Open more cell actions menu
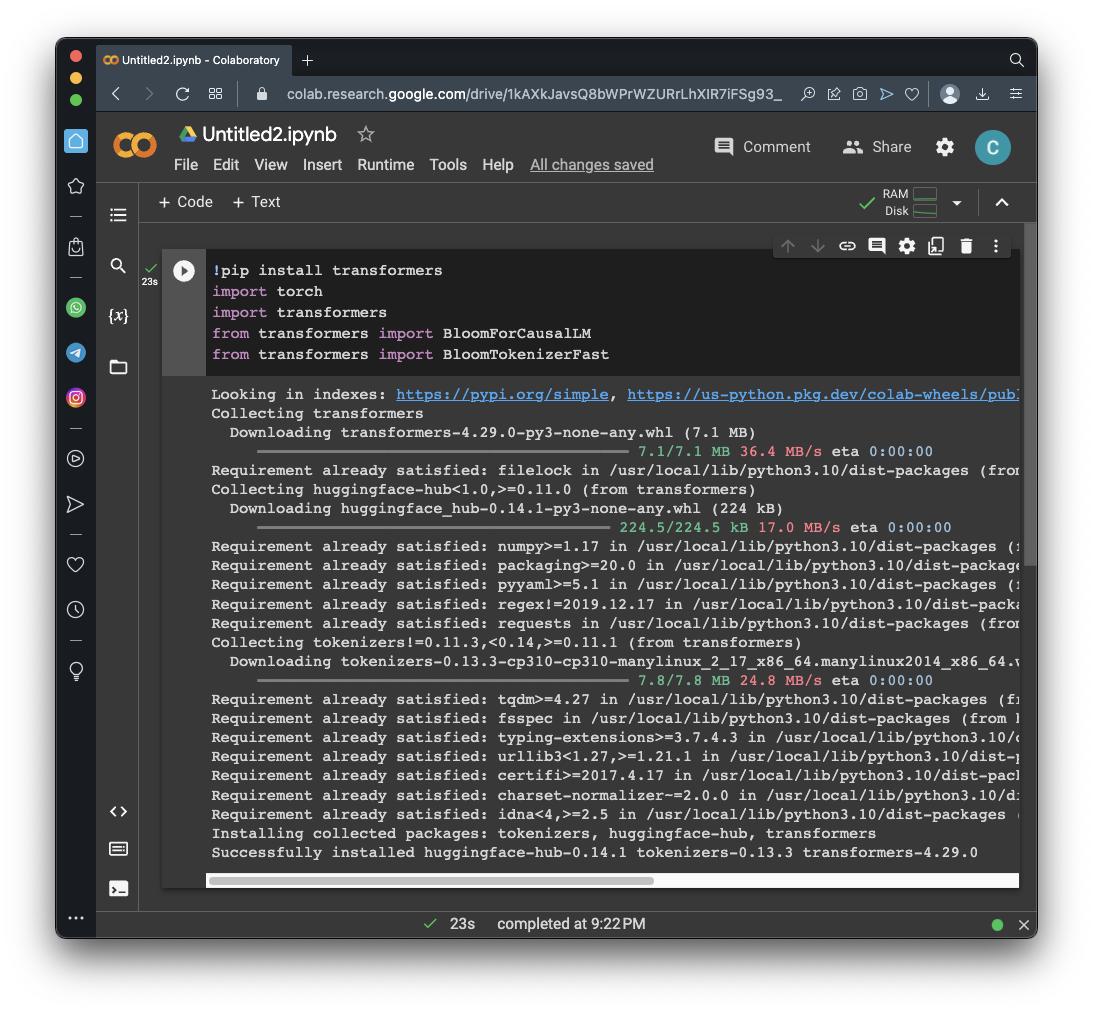1093x1012 pixels. click(995, 246)
